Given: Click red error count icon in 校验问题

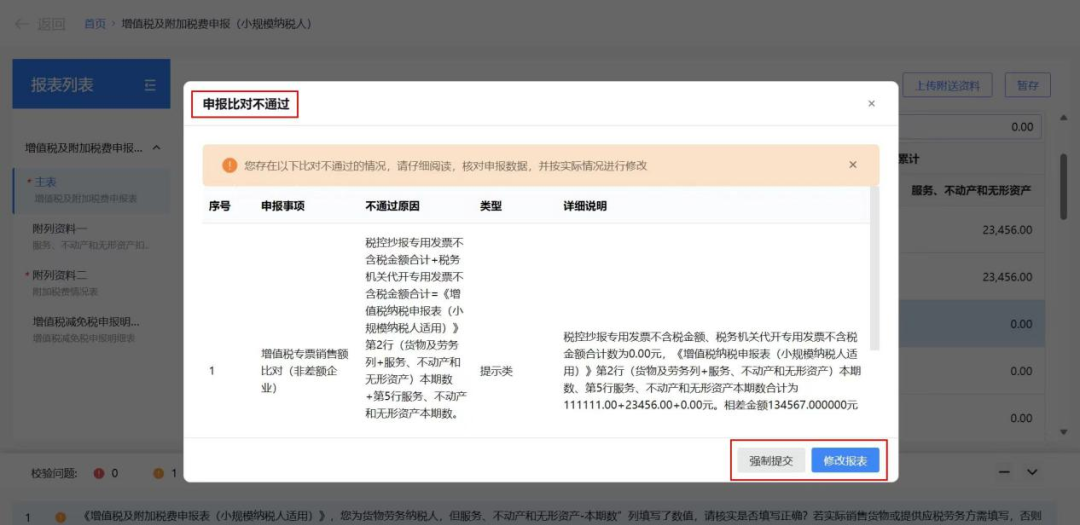Looking at the screenshot, I should point(98,473).
